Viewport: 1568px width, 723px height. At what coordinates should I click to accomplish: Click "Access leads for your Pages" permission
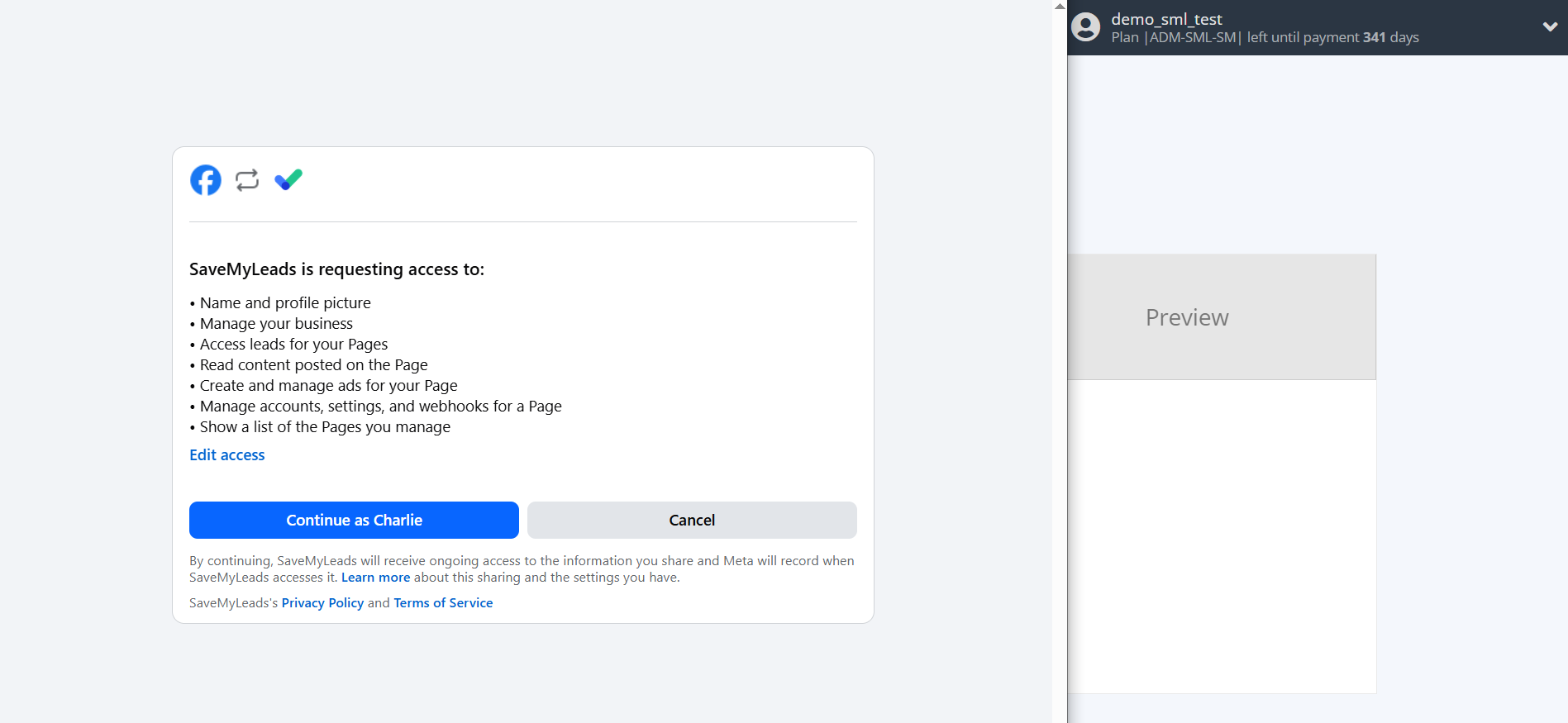click(x=293, y=345)
